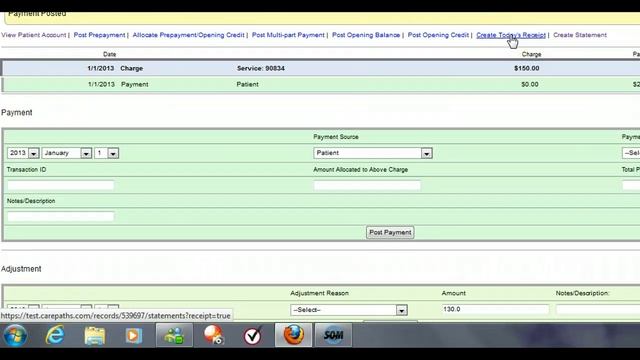Open Windows Media Player taskbar icon

click(x=133, y=336)
